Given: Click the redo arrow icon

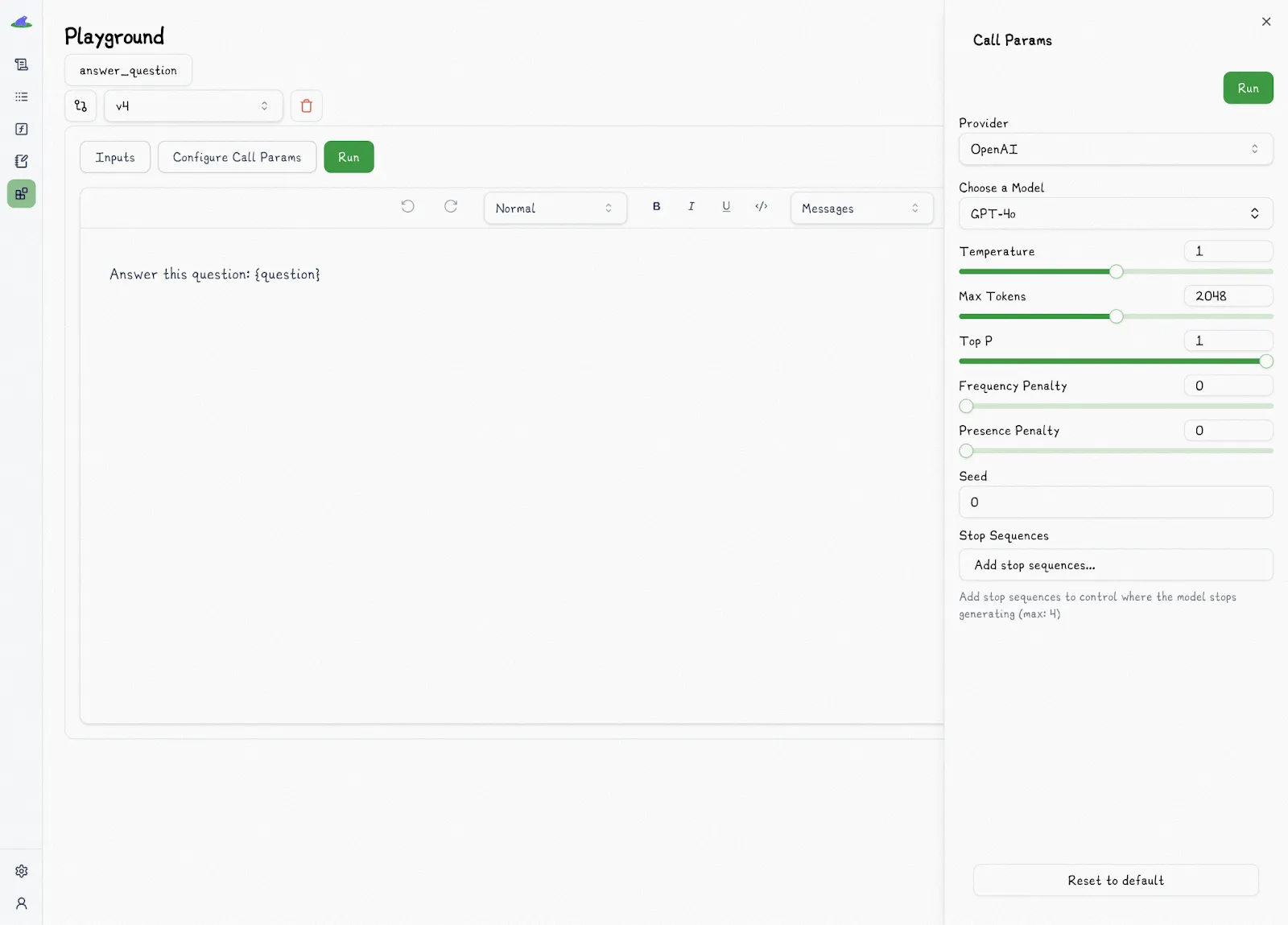Looking at the screenshot, I should click(451, 207).
